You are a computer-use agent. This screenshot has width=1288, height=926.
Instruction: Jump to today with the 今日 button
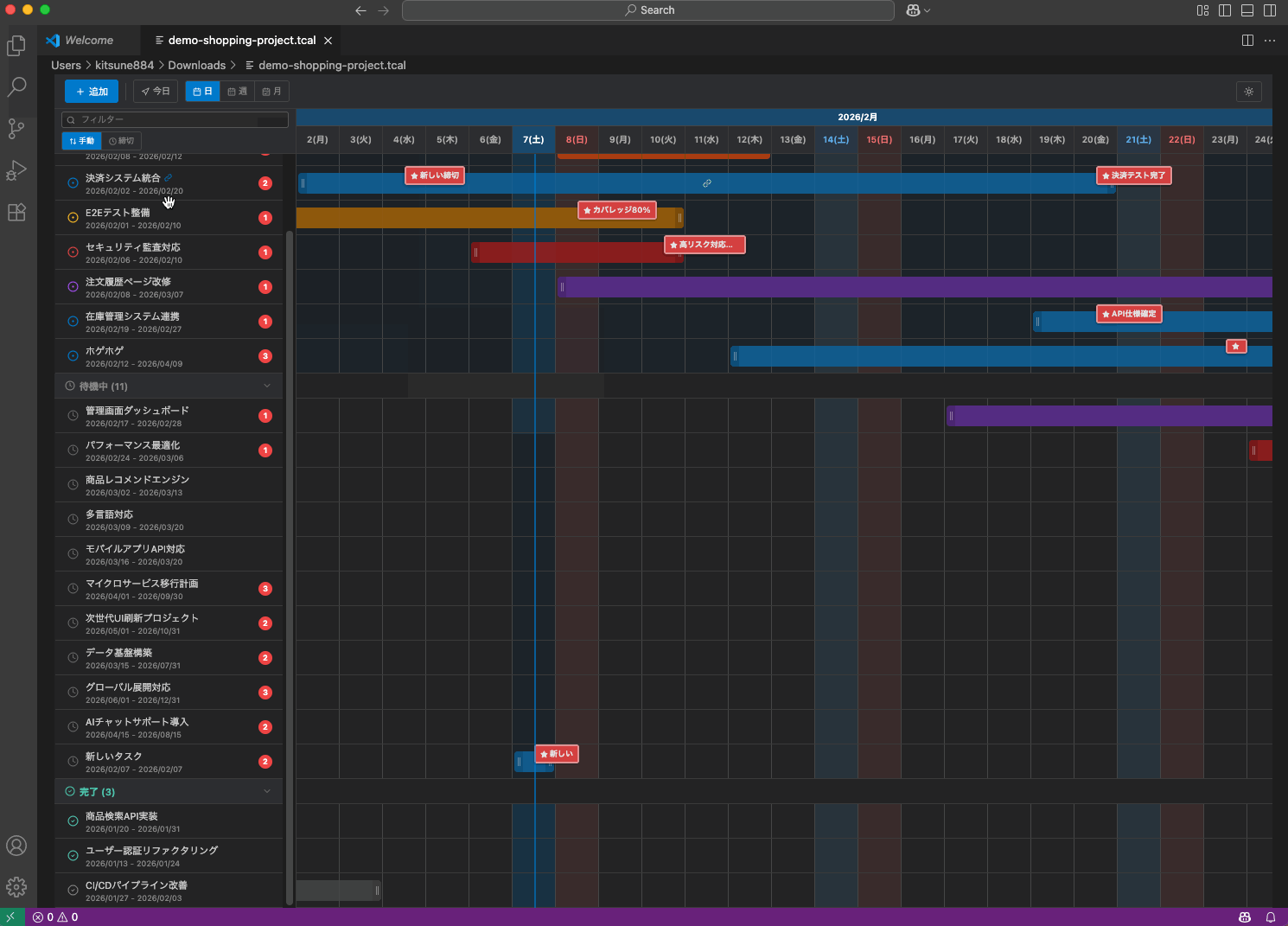156,92
